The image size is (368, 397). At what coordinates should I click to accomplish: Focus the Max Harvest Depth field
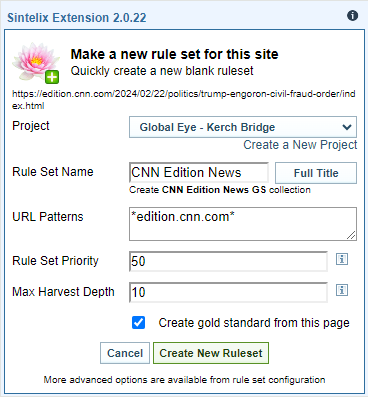[x=228, y=292]
